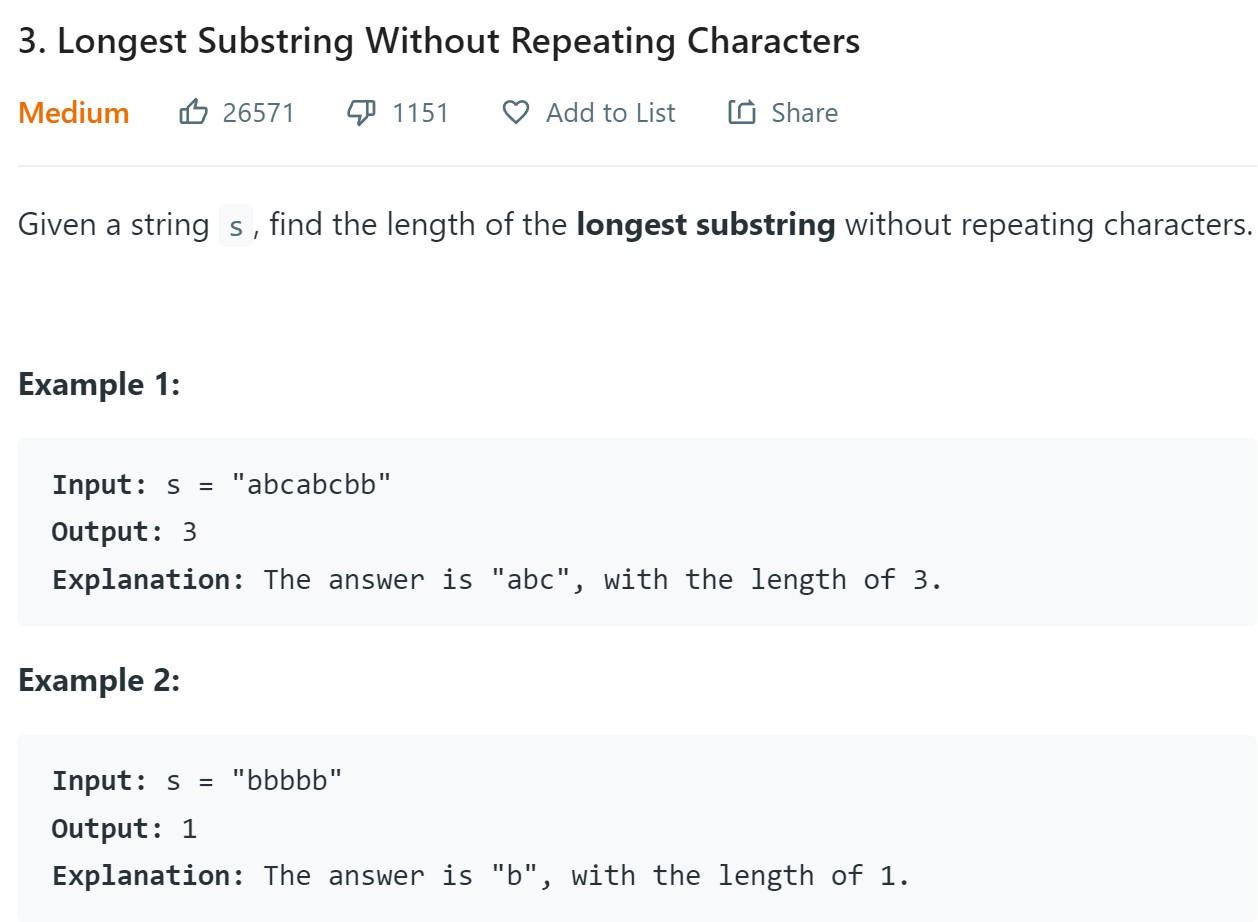Click the "abcabcbb" input string
1258x922 pixels.
[311, 485]
